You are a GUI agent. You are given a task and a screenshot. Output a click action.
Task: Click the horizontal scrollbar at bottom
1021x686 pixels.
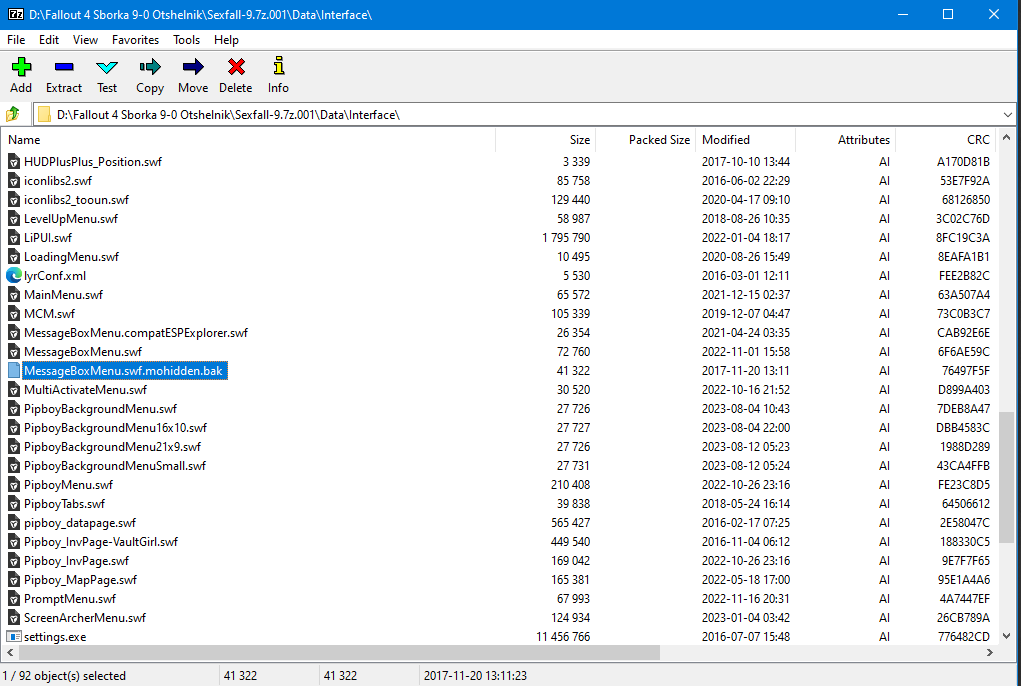[330, 653]
